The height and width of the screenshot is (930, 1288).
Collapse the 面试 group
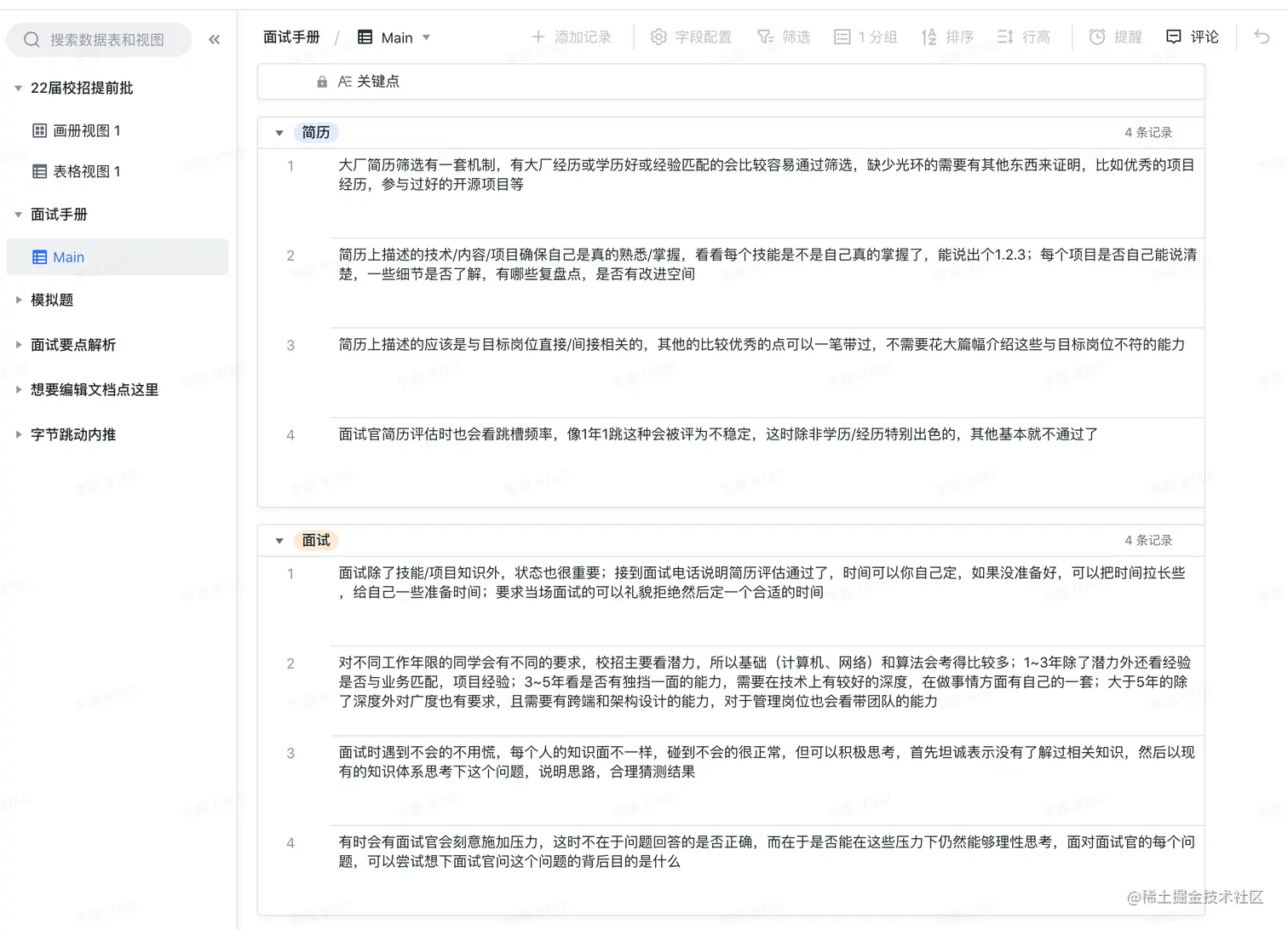coord(279,541)
